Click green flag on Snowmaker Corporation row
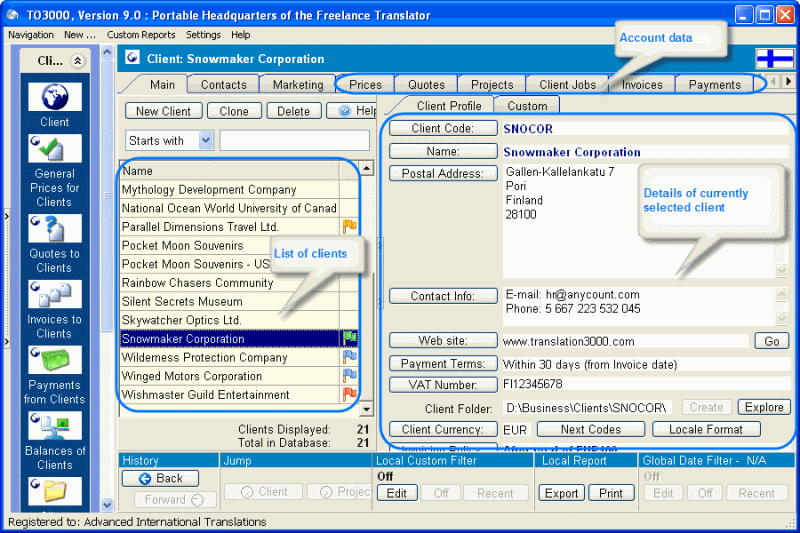This screenshot has height=533, width=800. point(349,338)
